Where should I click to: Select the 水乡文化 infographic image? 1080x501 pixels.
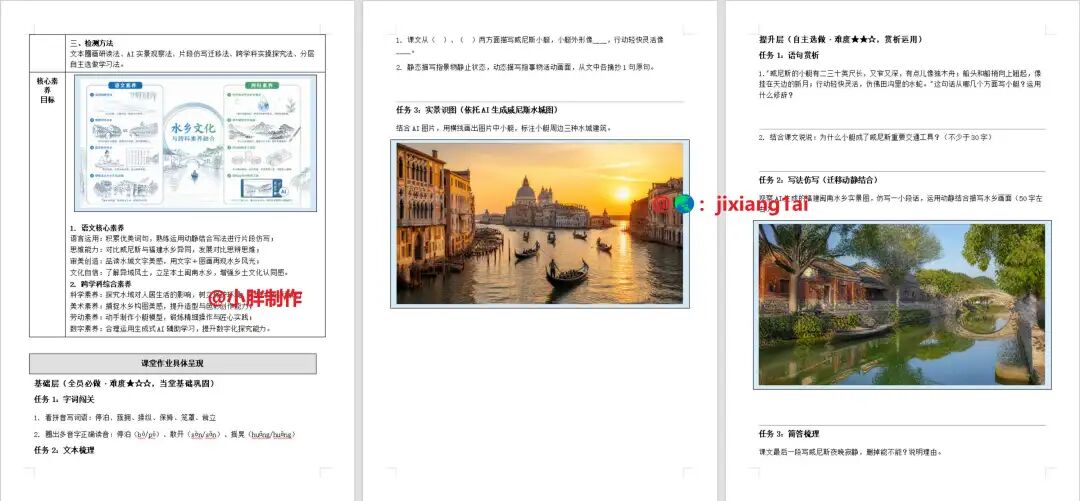[x=196, y=143]
